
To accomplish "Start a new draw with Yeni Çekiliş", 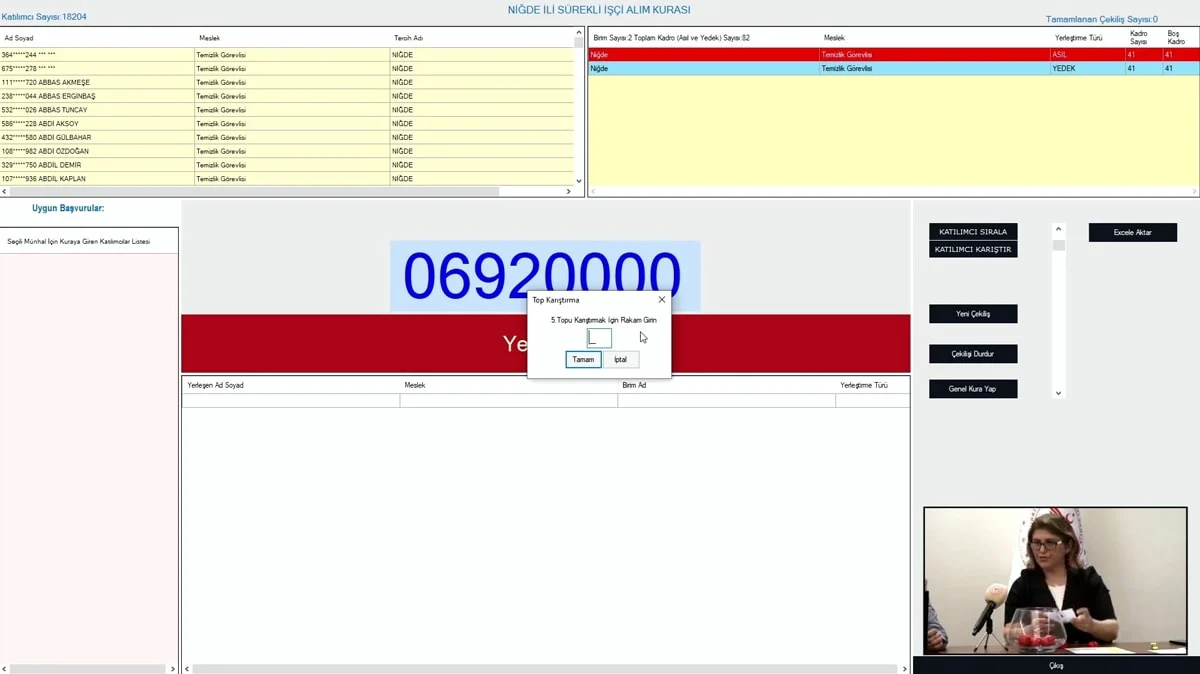I will click(x=973, y=314).
